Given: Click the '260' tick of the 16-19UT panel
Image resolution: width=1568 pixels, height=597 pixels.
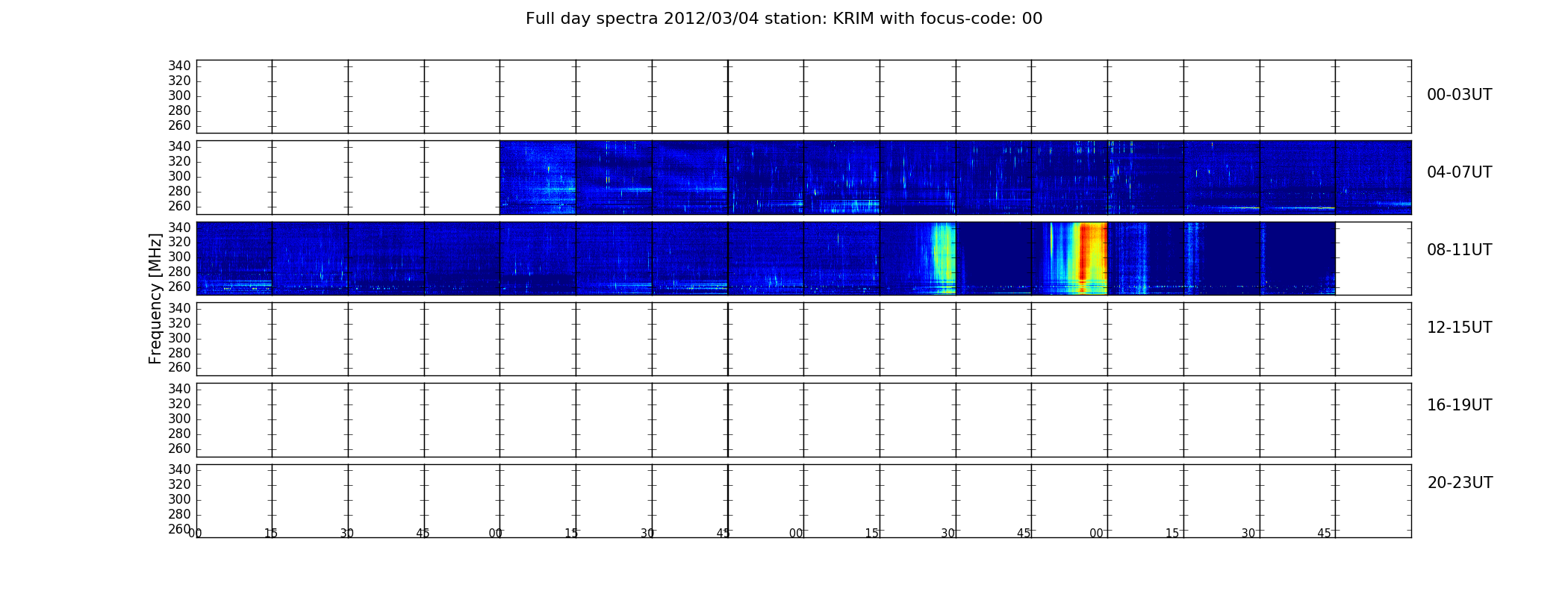Looking at the screenshot, I should (179, 448).
